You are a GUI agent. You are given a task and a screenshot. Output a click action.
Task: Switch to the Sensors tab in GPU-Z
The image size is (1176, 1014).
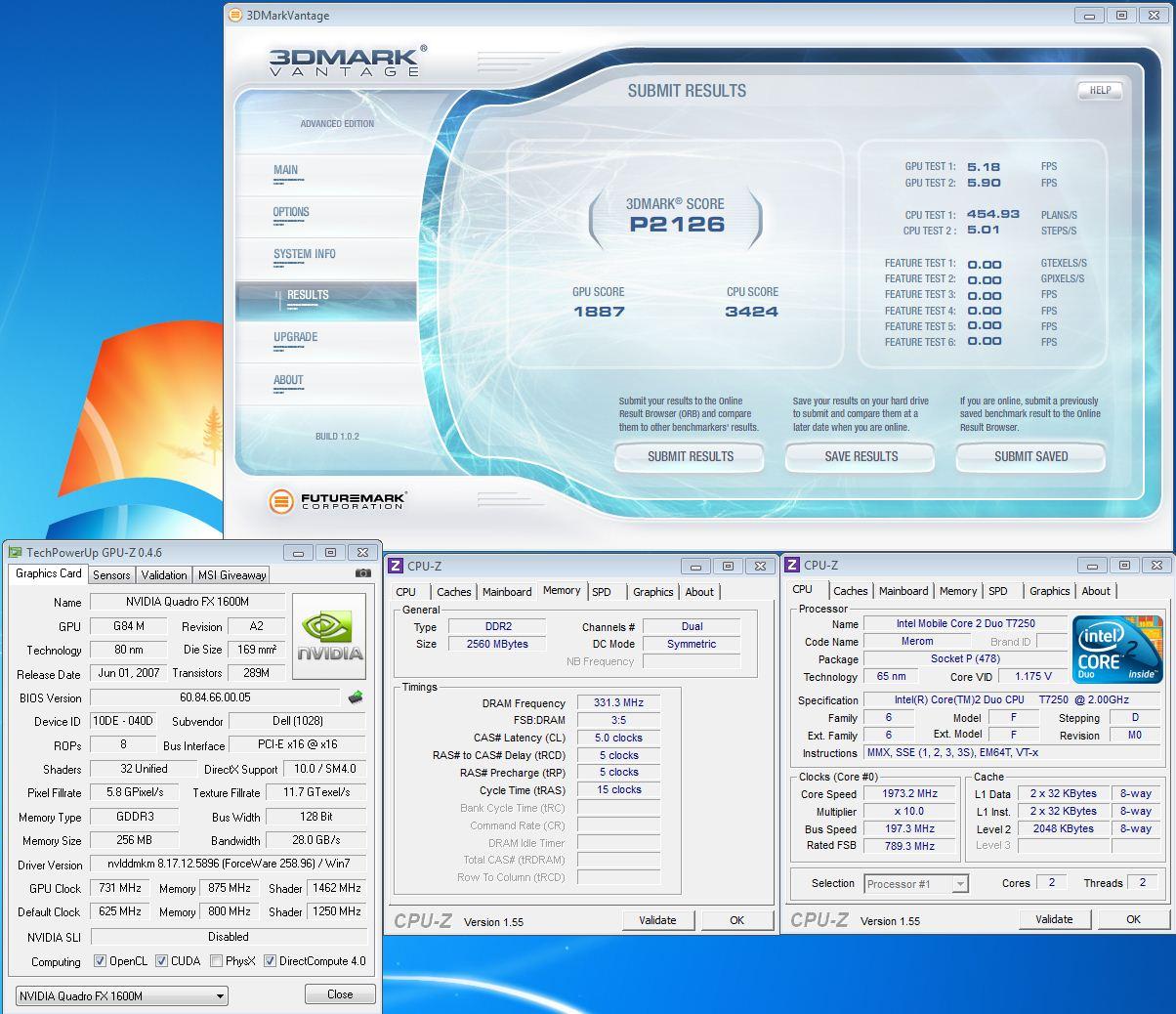(111, 575)
